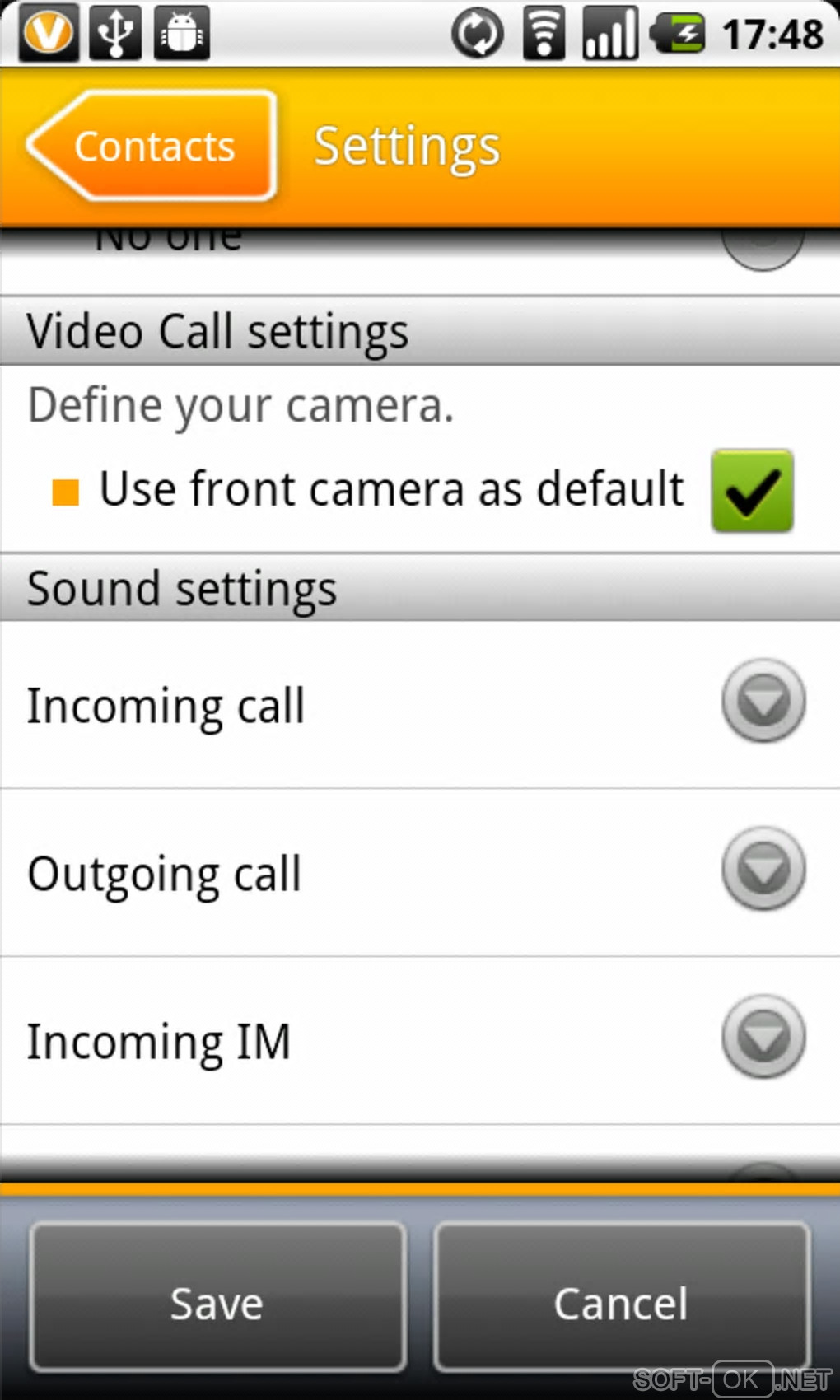Tap the orange bullet beside front camera option
This screenshot has width=840, height=1400.
coord(65,492)
